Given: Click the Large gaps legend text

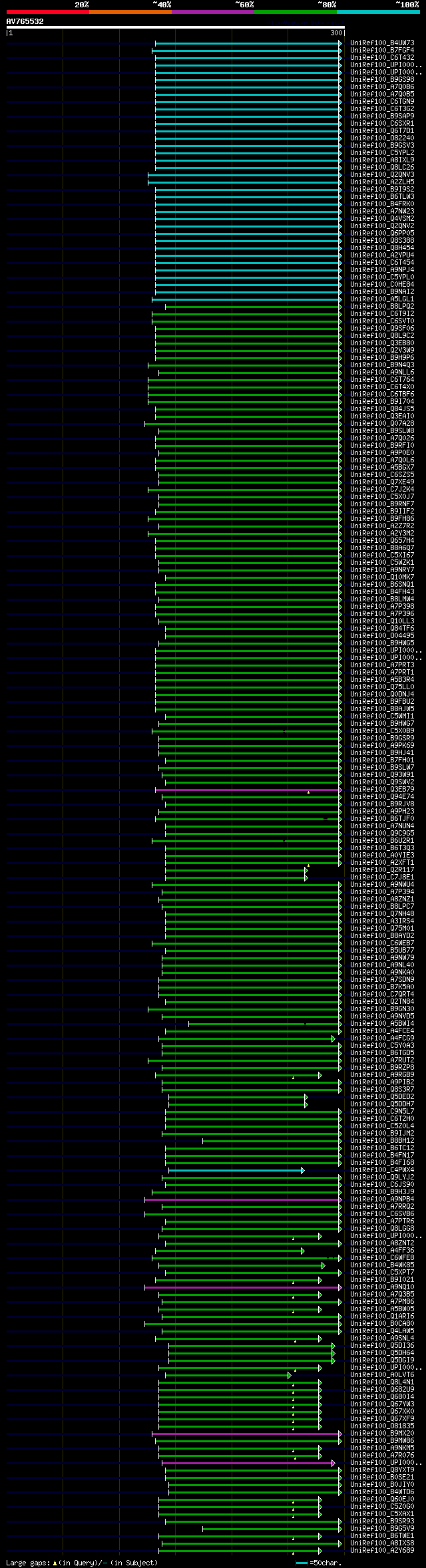Looking at the screenshot, I should click(82, 1563).
